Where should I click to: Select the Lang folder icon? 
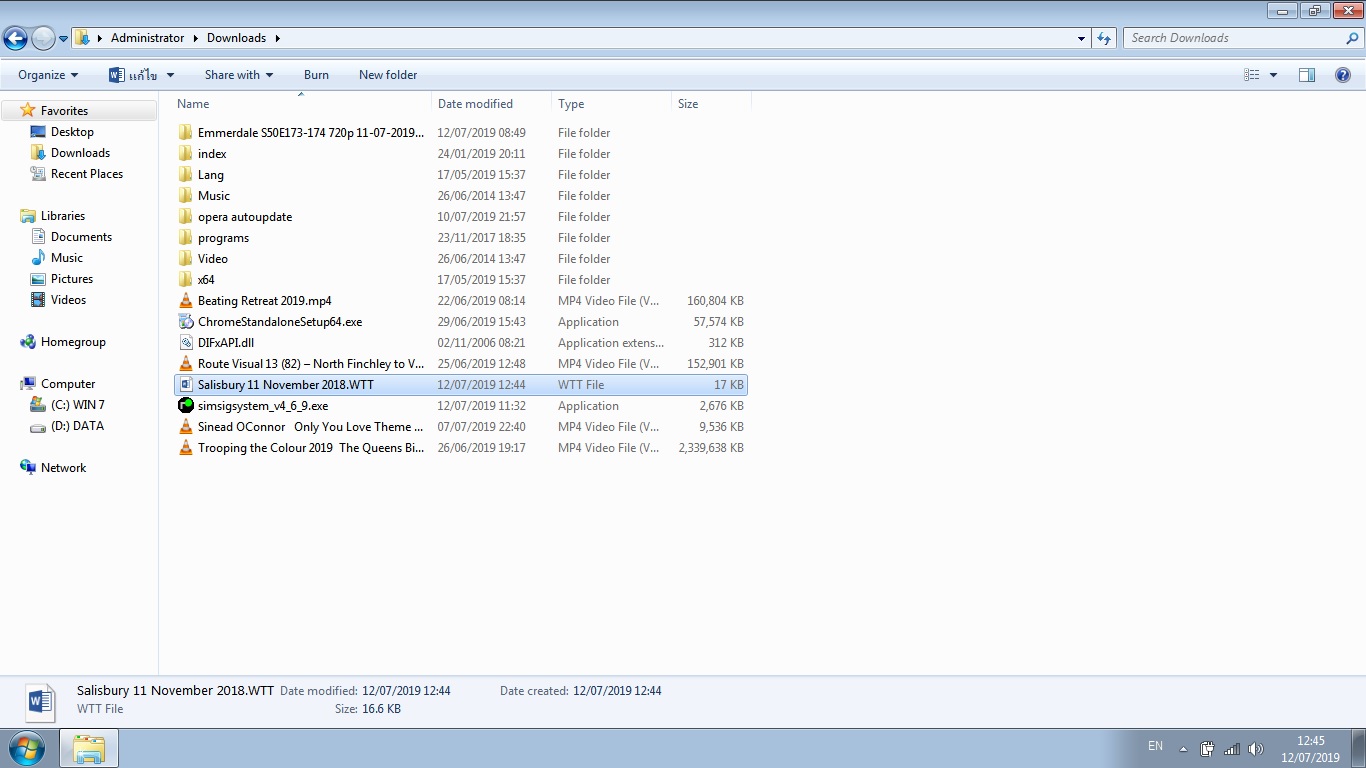tap(186, 175)
